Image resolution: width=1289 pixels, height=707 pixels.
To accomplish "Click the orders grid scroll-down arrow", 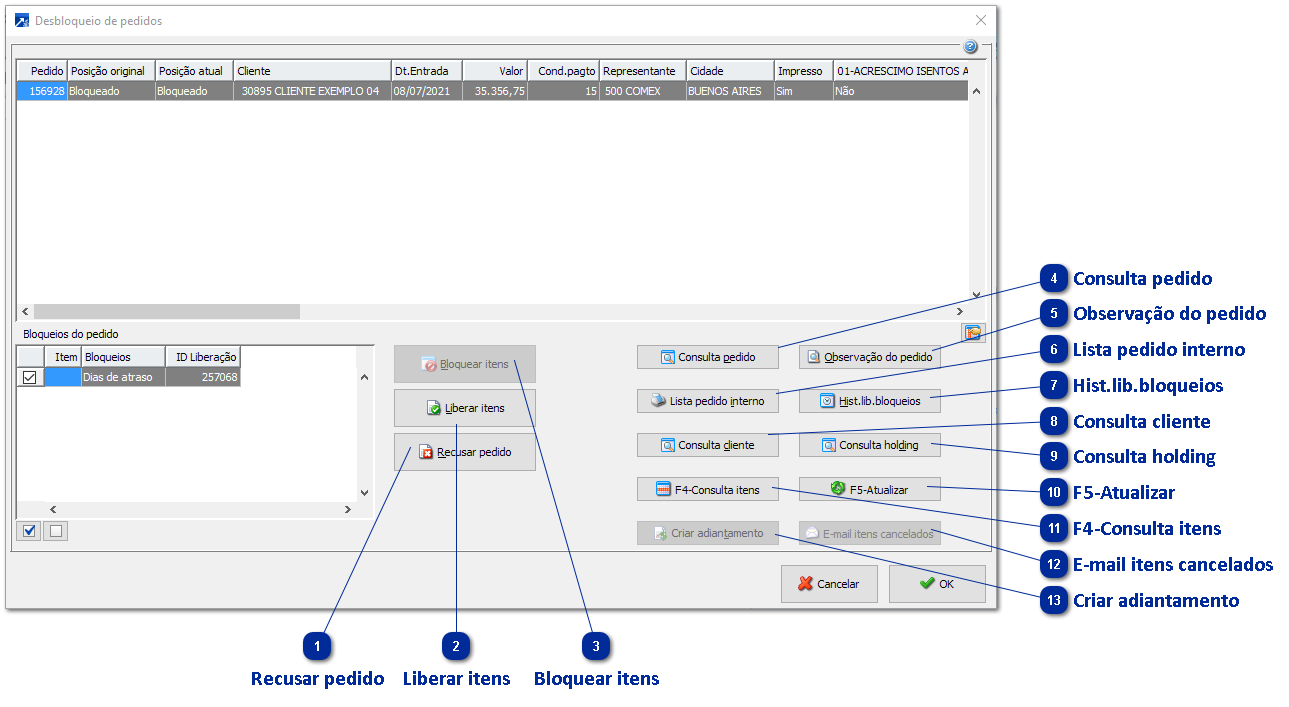I will pos(977,295).
